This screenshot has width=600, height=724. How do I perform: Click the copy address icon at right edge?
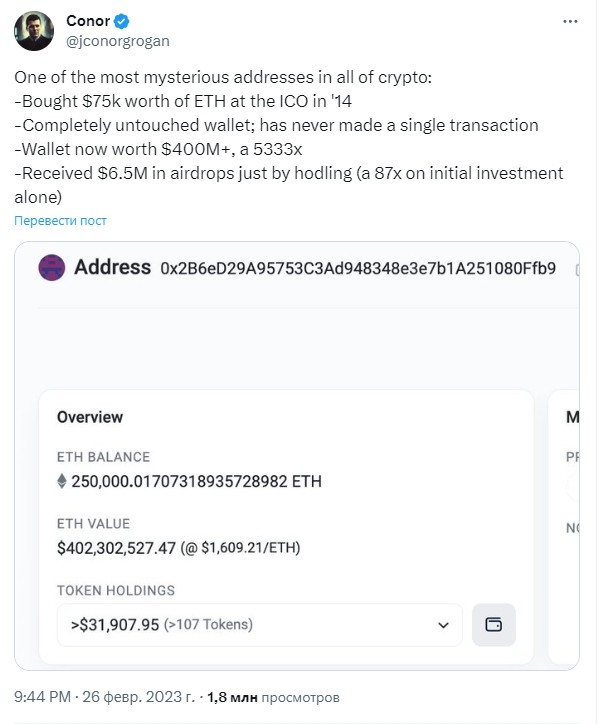click(576, 270)
